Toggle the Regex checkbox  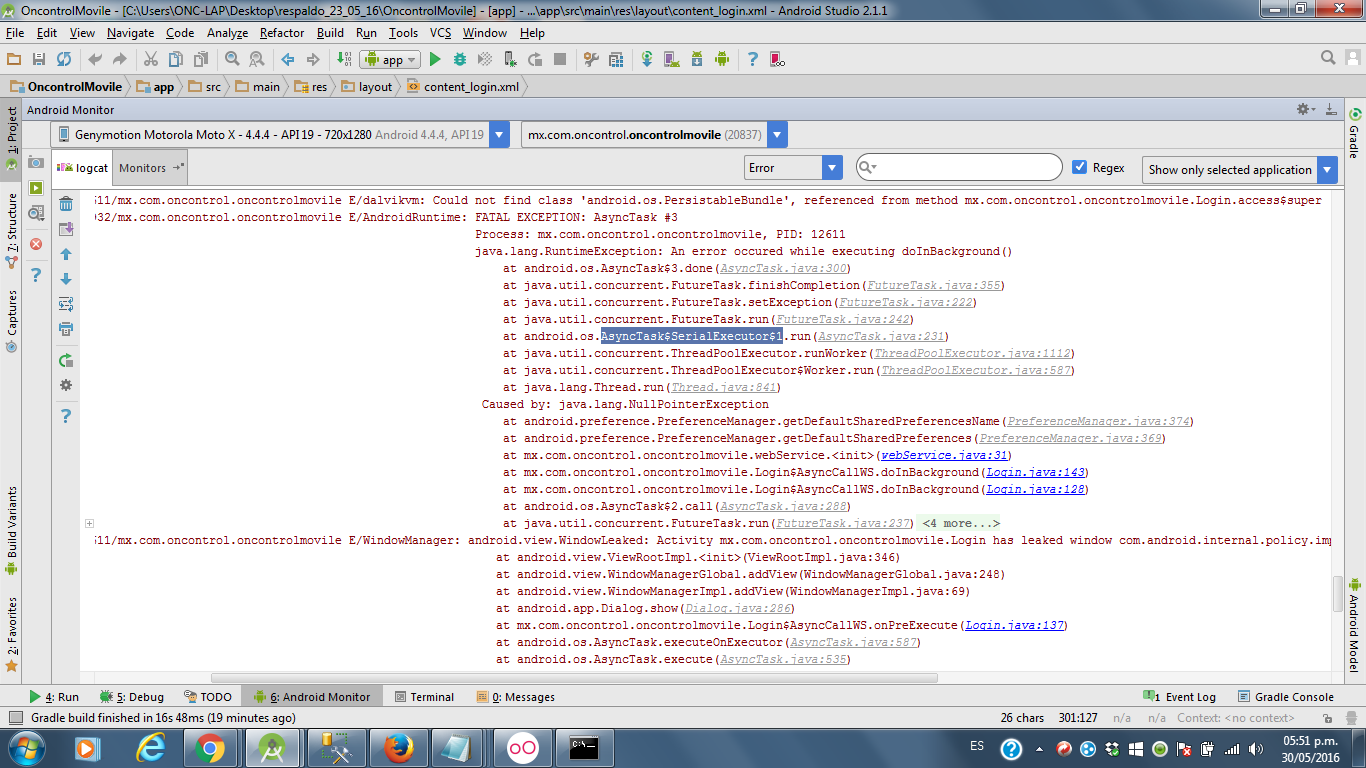pos(1079,167)
